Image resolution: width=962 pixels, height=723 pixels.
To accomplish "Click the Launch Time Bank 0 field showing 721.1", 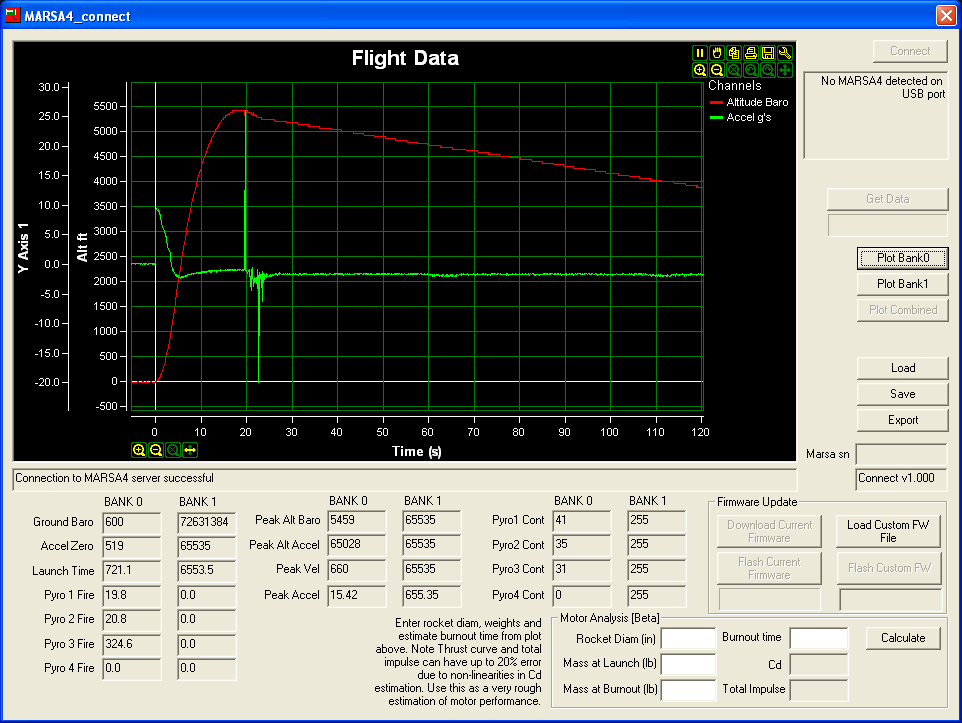I will click(x=131, y=571).
